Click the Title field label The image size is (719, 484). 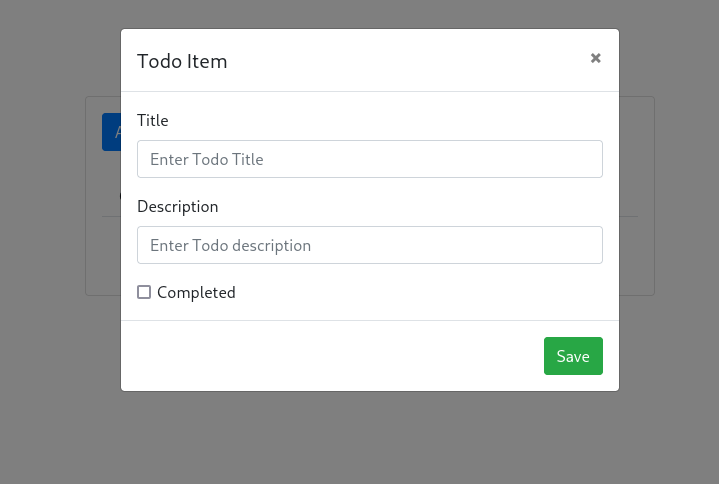[x=153, y=121]
